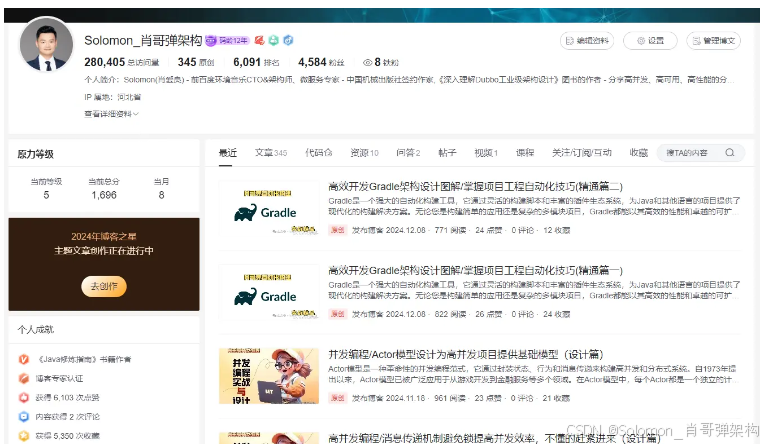765x444 pixels.
Task: Click the blue shield badge beside username
Action: (x=288, y=40)
